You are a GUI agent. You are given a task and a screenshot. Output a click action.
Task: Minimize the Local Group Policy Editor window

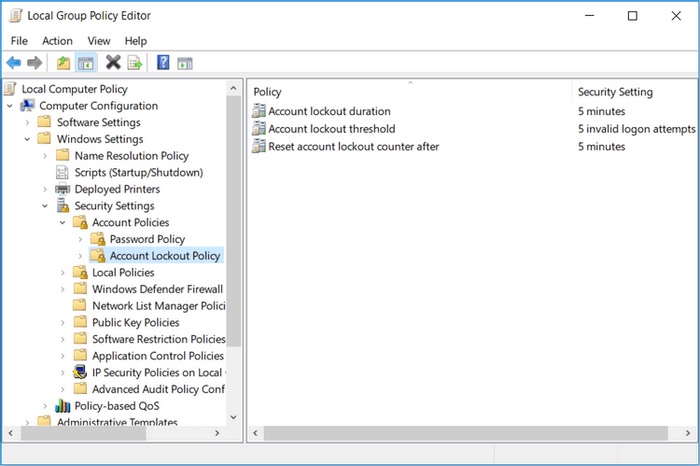click(590, 16)
